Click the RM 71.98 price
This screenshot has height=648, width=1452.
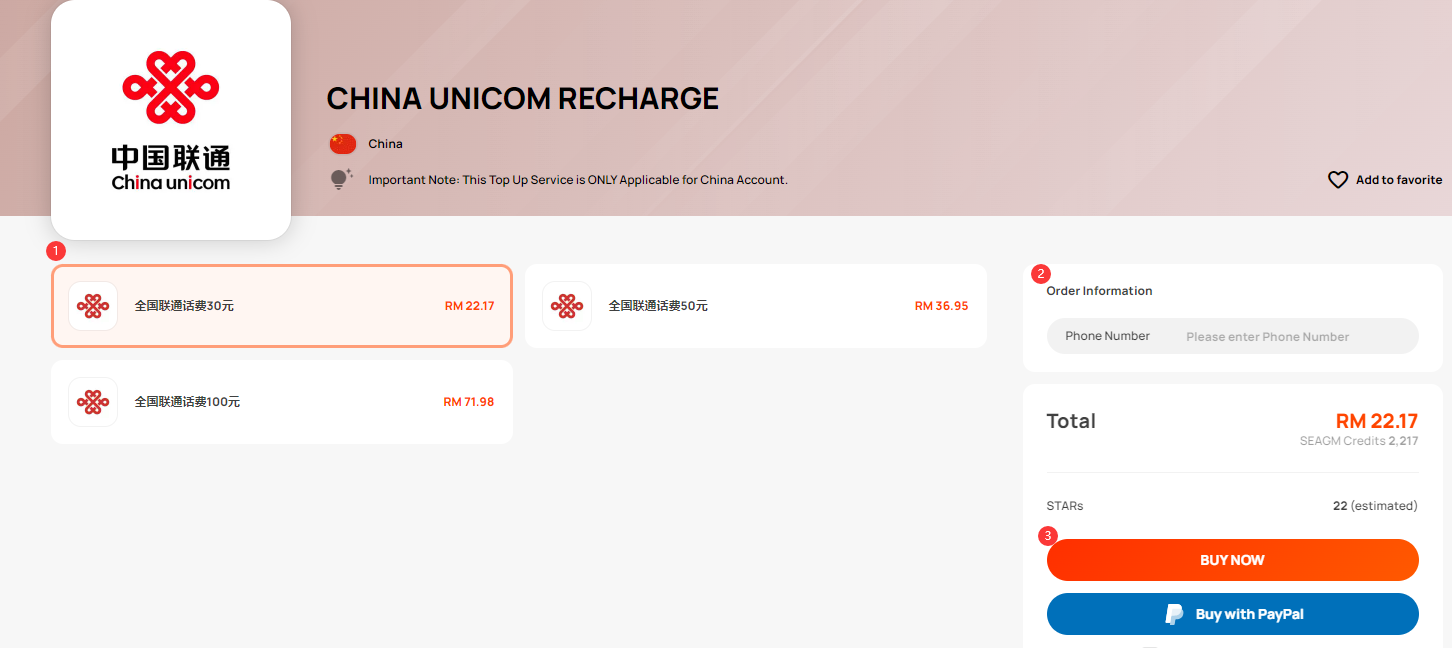point(469,402)
